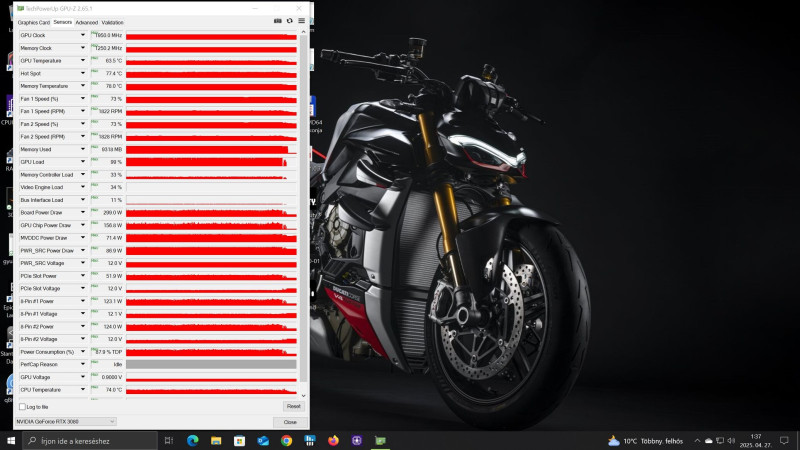Click the gray PerfCap Reason bar
Viewport: 800px width, 450px height.
click(x=211, y=364)
